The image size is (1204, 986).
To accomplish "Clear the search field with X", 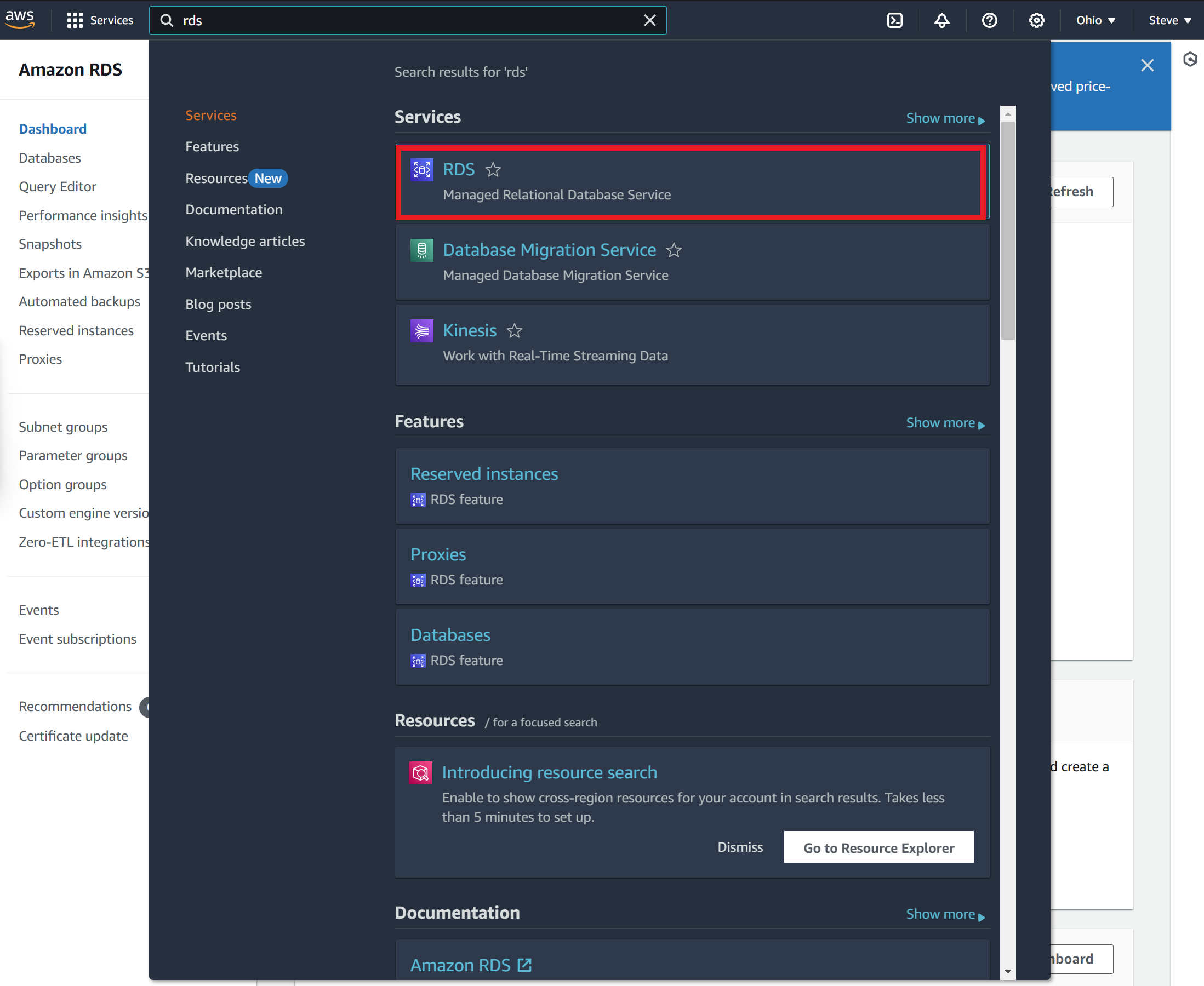I will pyautogui.click(x=649, y=20).
